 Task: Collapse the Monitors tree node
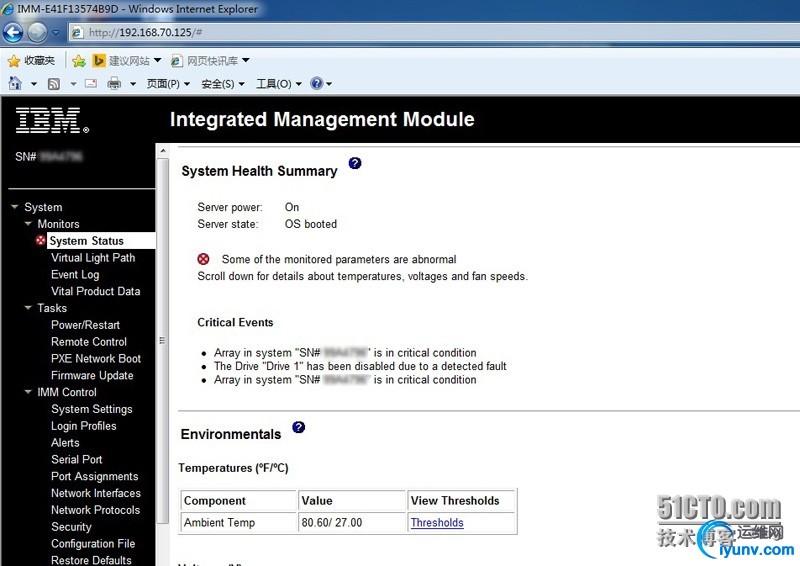28,224
